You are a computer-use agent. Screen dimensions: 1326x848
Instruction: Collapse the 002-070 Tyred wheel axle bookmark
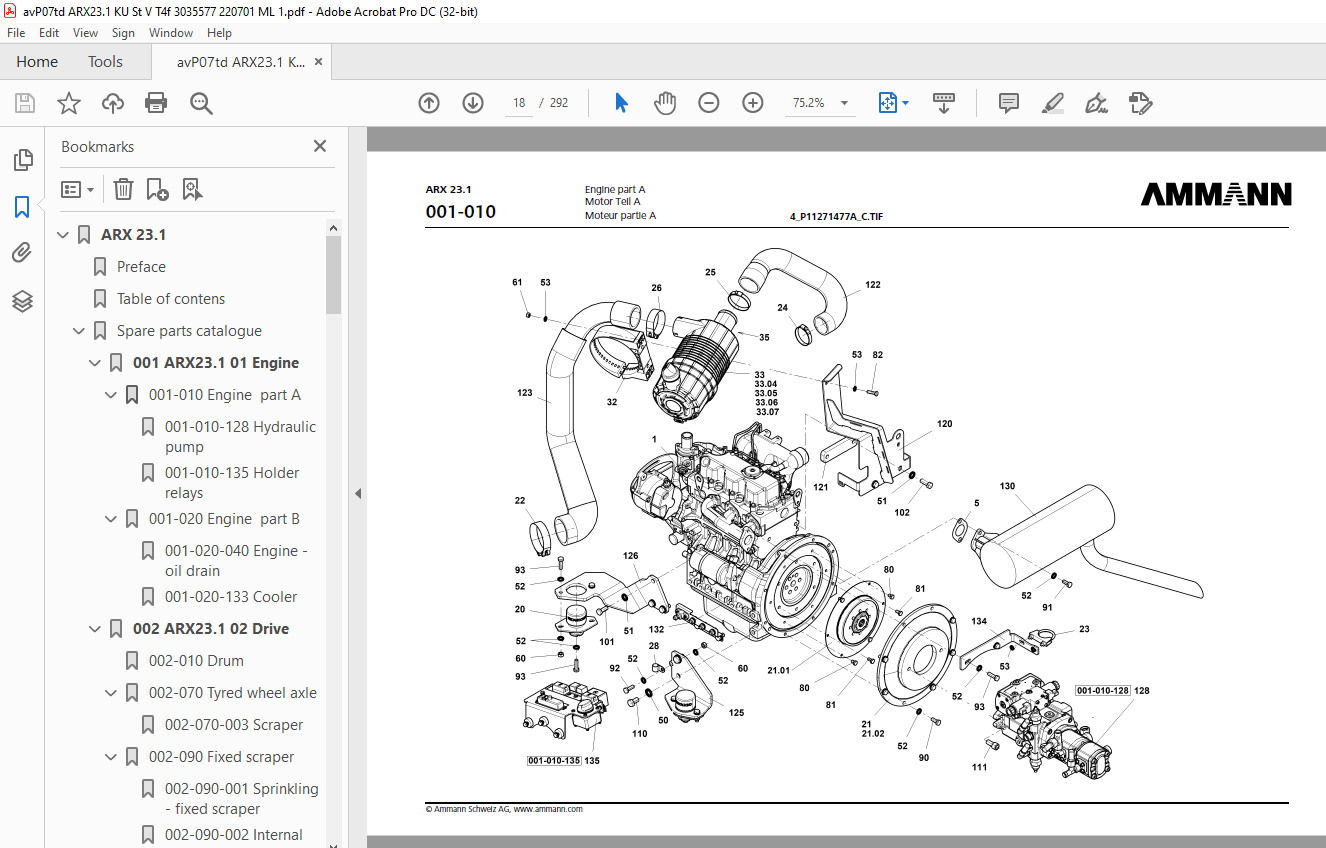click(x=111, y=693)
